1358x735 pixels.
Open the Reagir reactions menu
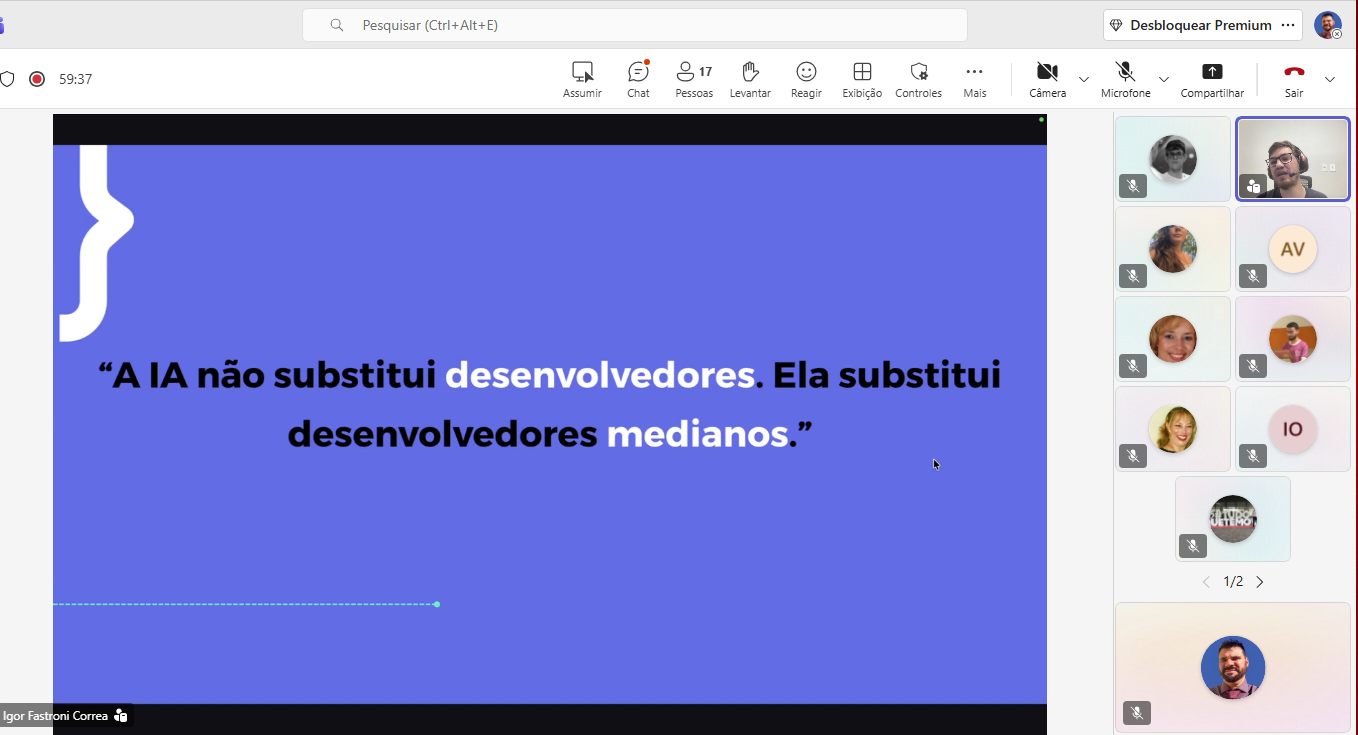click(x=806, y=79)
